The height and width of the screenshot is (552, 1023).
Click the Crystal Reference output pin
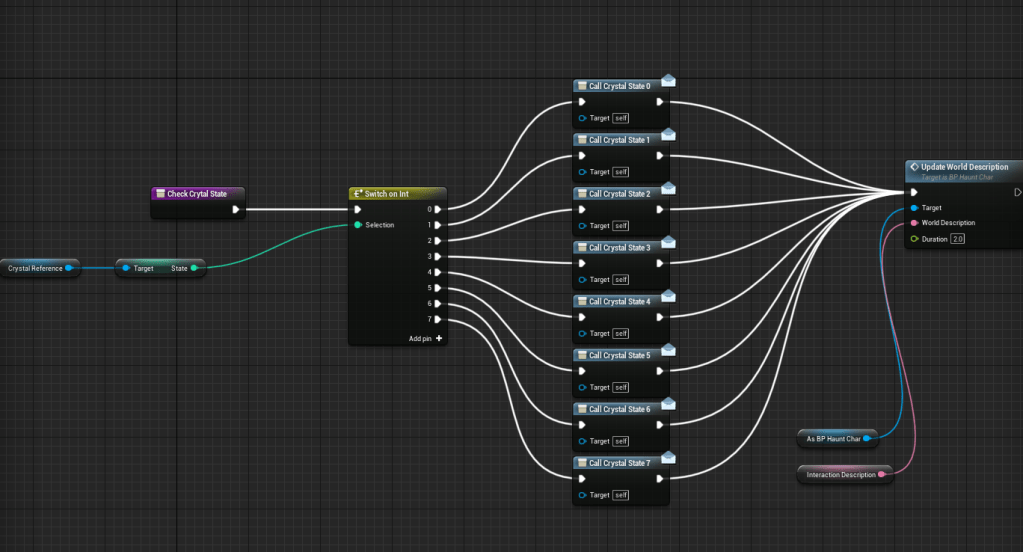pyautogui.click(x=68, y=268)
